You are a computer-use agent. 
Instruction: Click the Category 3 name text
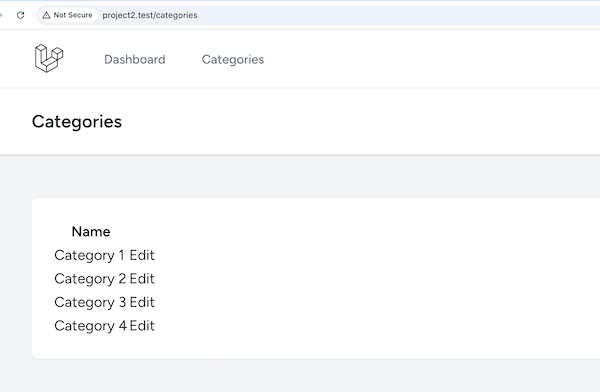90,302
